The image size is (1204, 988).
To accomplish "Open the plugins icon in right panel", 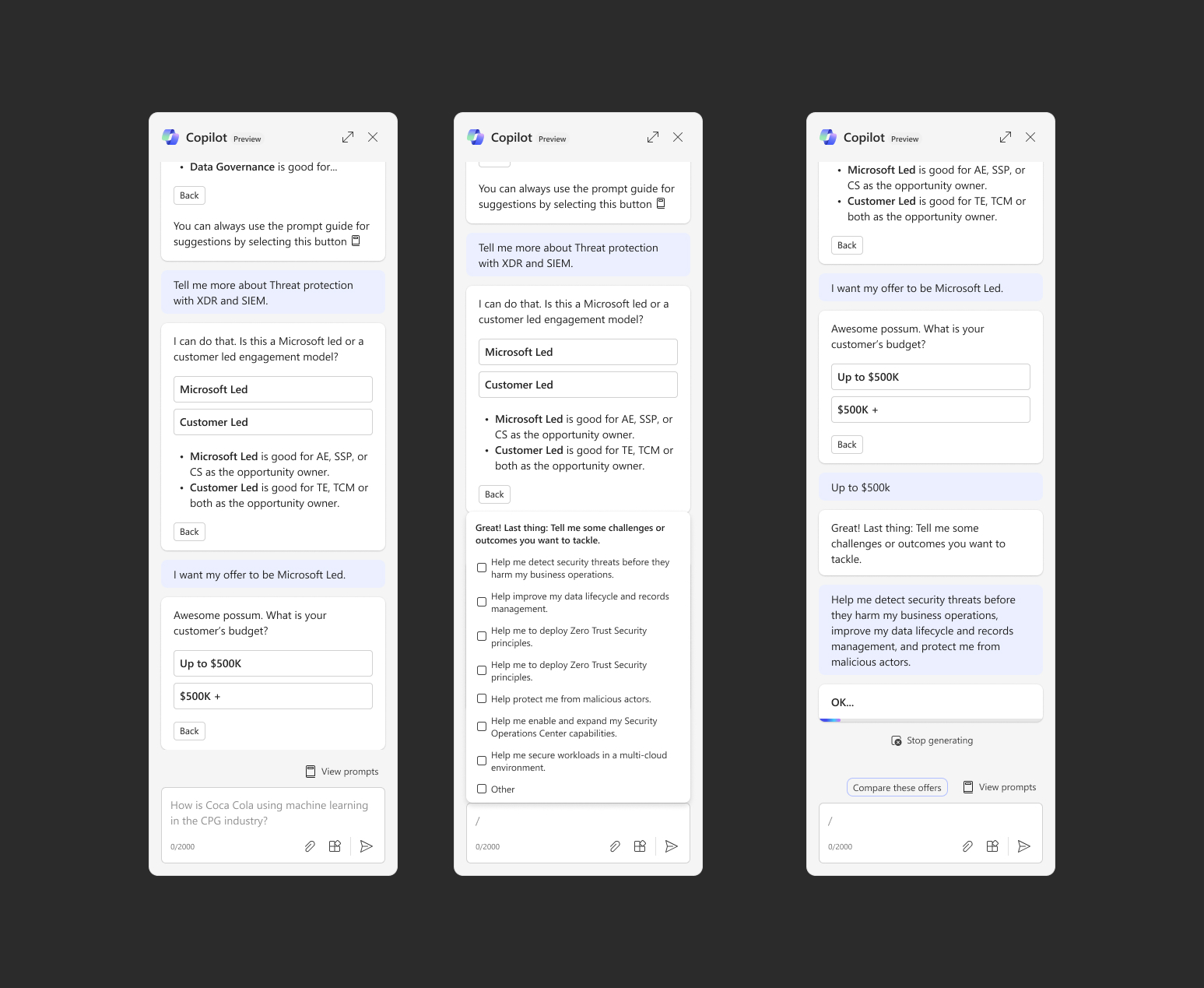I will click(992, 846).
